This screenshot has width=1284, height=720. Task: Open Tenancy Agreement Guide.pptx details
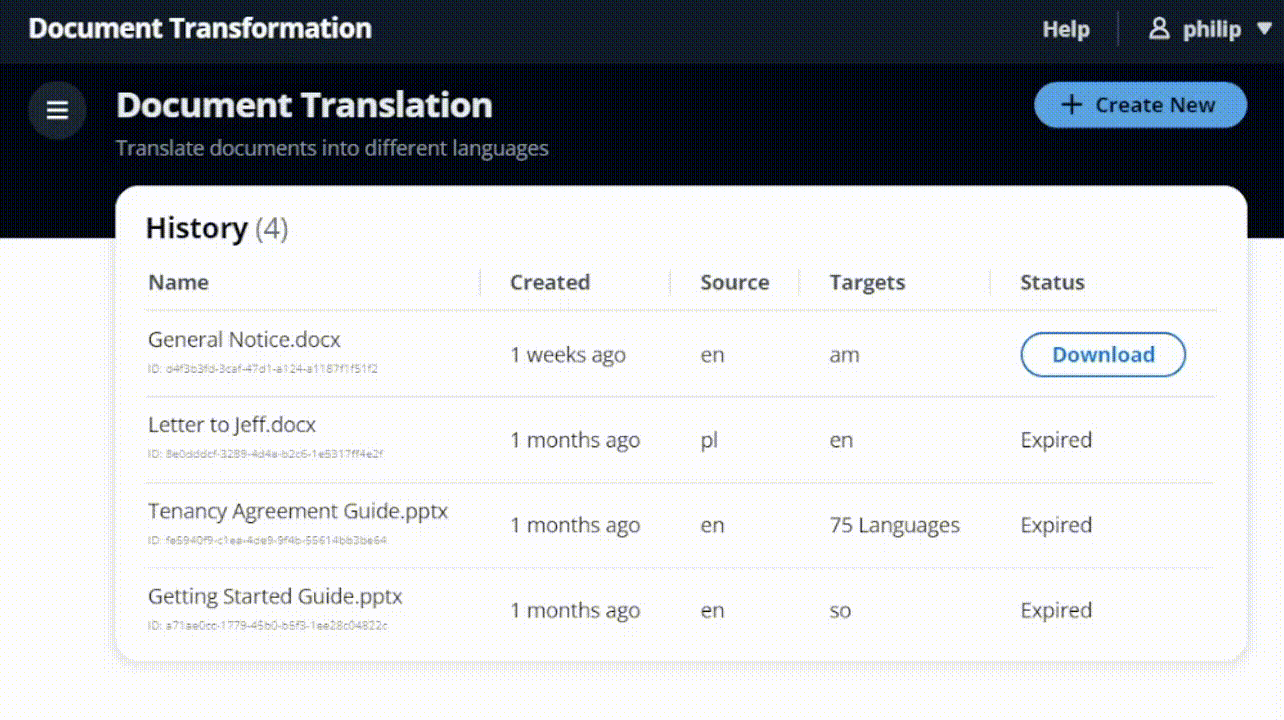tap(298, 511)
